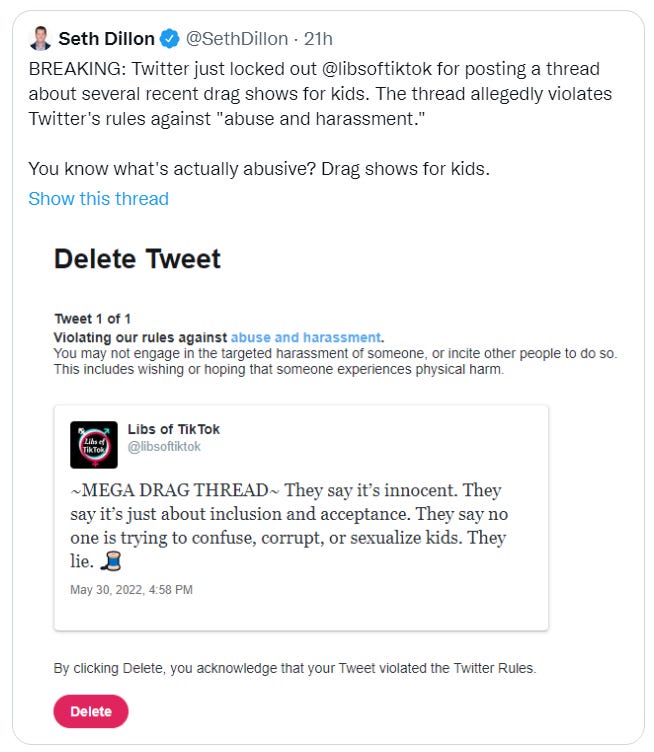
Task: Click the @libsoftiktok mention in tweet text
Action: [377, 69]
